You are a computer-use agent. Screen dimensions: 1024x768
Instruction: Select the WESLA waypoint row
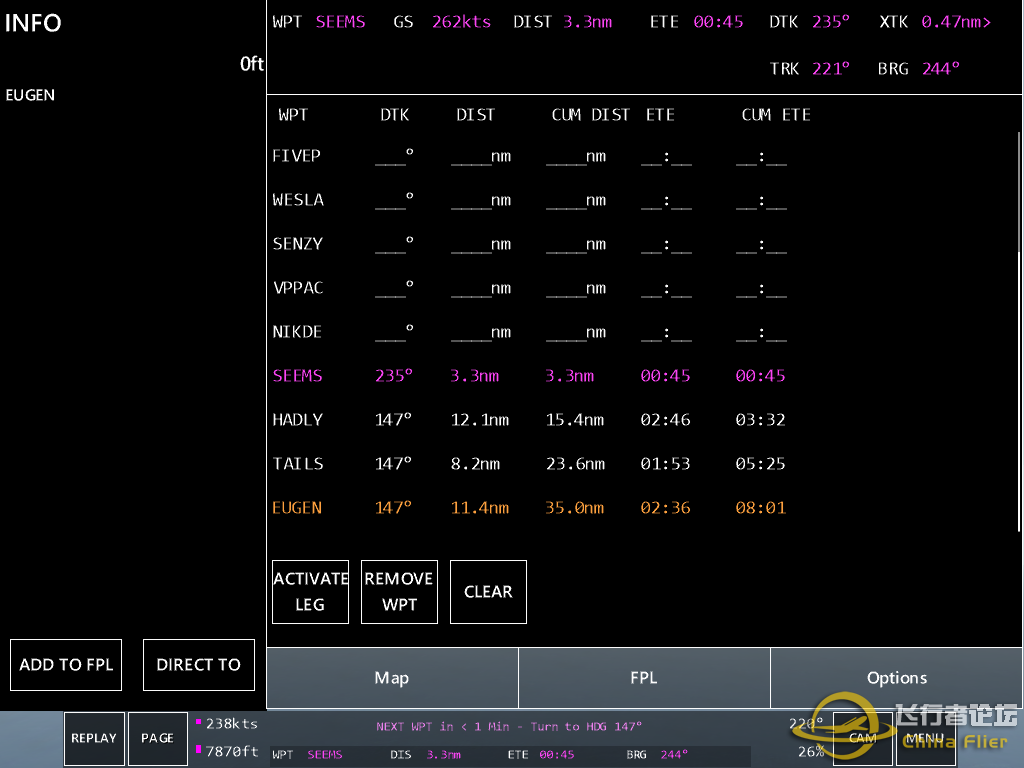click(530, 200)
